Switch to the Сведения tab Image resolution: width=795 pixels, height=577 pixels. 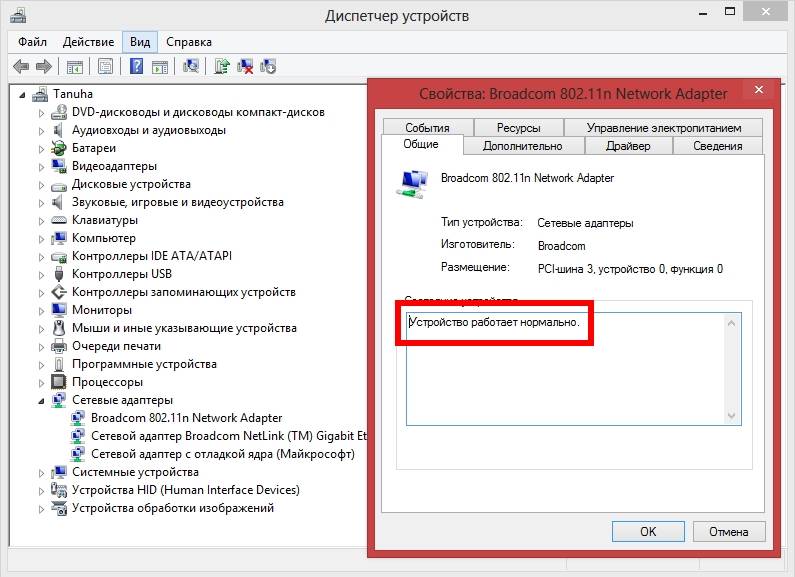click(717, 146)
